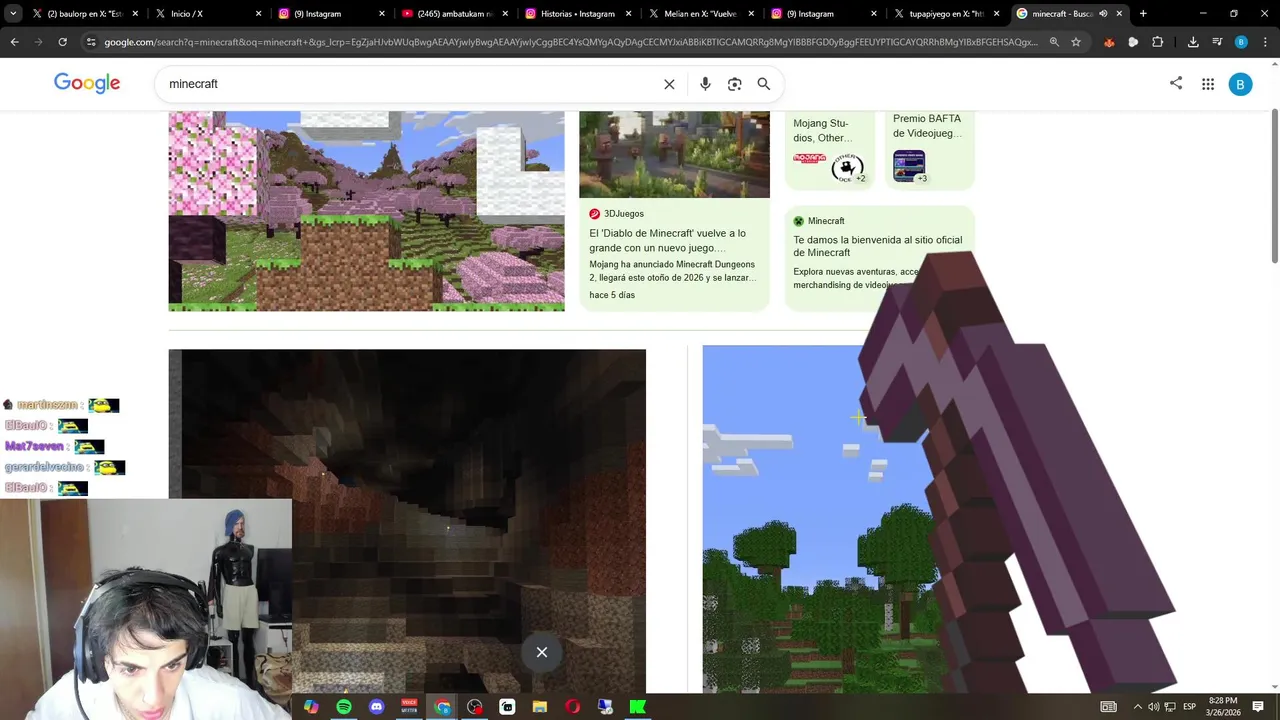Open the notification center icon
Viewport: 1280px width, 720px height.
[x=1258, y=707]
